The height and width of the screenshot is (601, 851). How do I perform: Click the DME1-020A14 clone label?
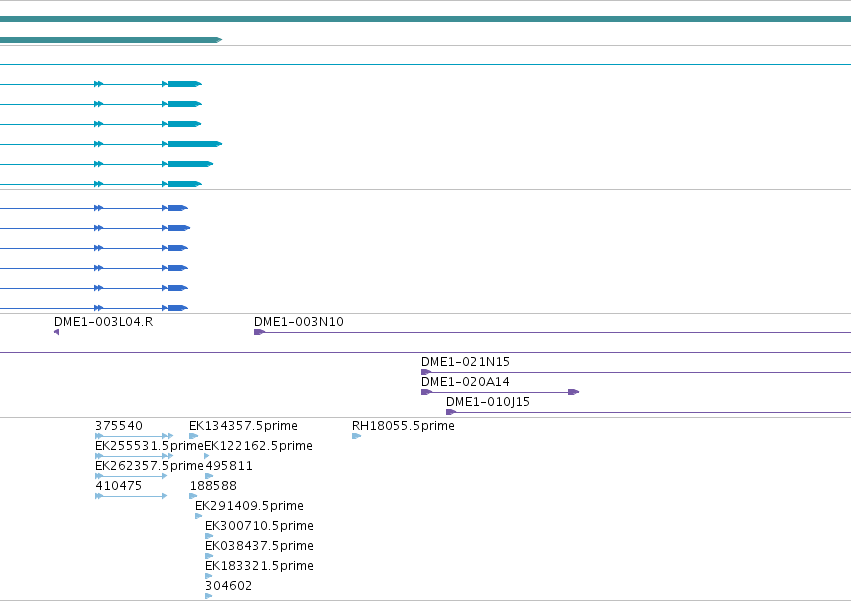465,382
